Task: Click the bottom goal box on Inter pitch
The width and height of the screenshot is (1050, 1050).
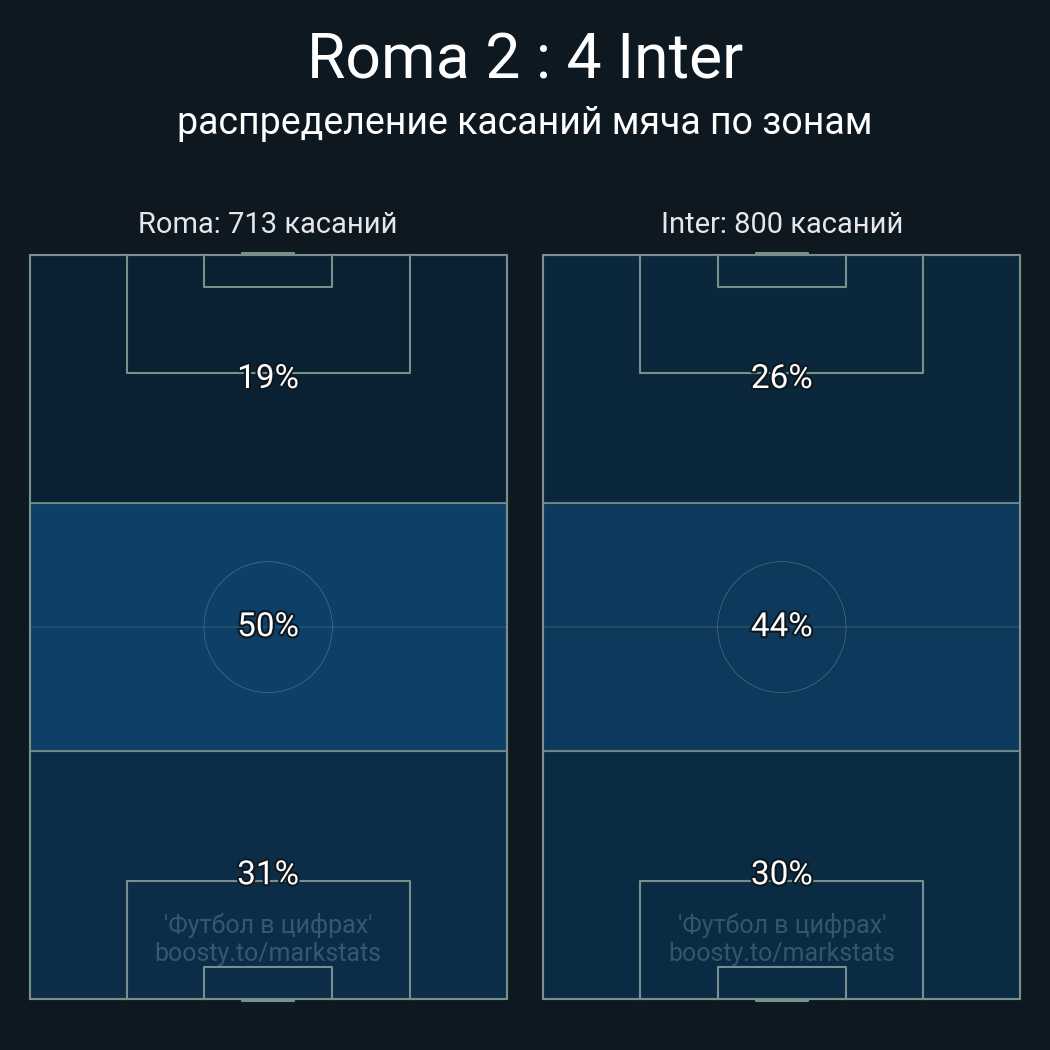Action: click(781, 982)
